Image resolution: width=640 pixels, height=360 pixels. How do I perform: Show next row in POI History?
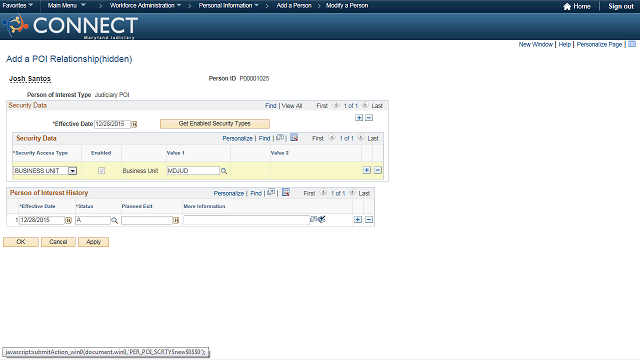point(352,193)
